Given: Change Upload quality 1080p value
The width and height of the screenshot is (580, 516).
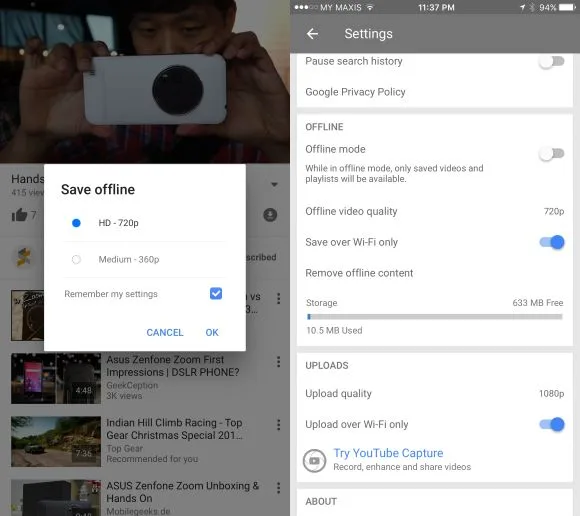Looking at the screenshot, I should click(x=551, y=393).
